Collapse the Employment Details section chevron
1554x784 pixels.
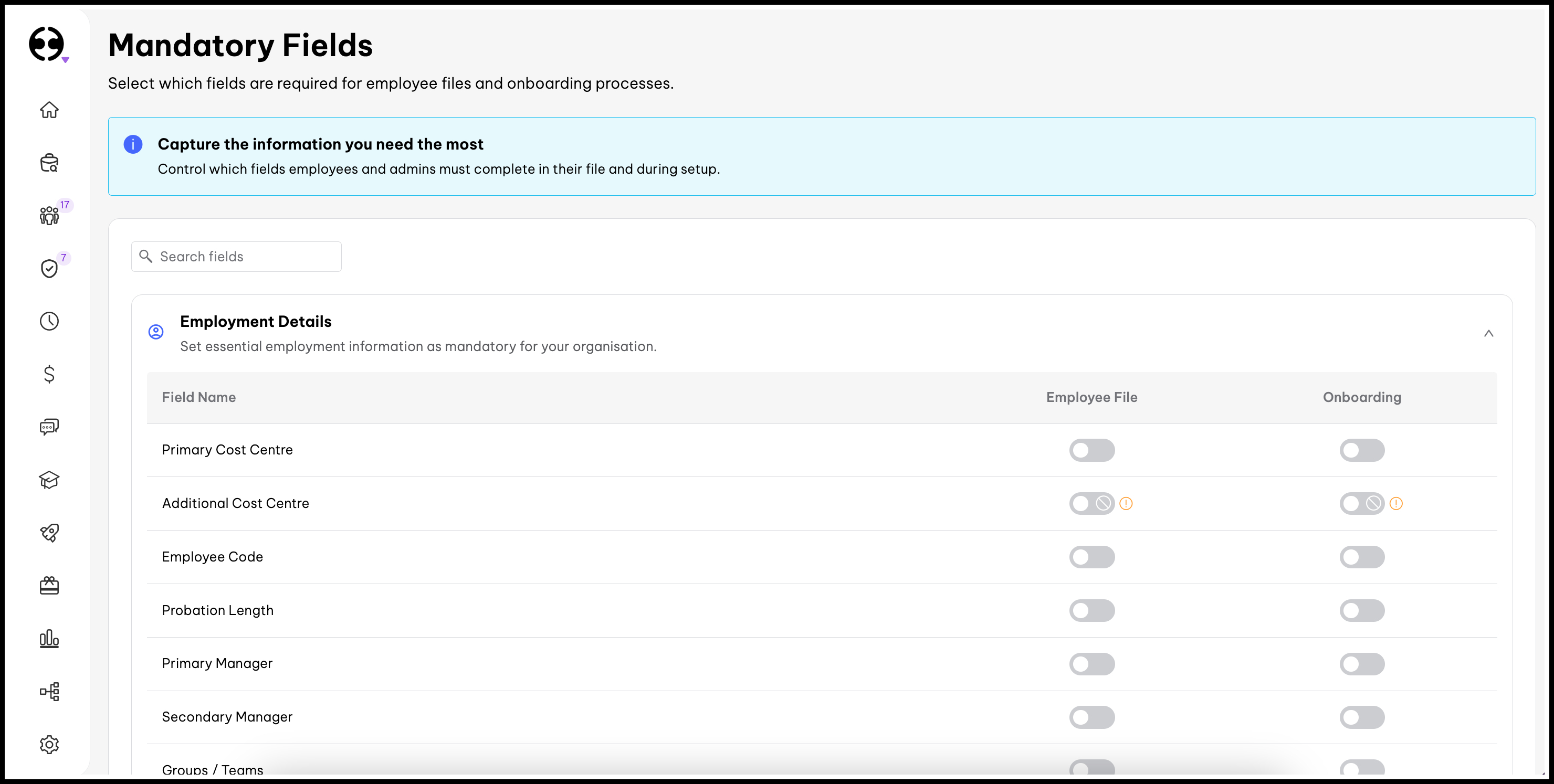click(1488, 334)
